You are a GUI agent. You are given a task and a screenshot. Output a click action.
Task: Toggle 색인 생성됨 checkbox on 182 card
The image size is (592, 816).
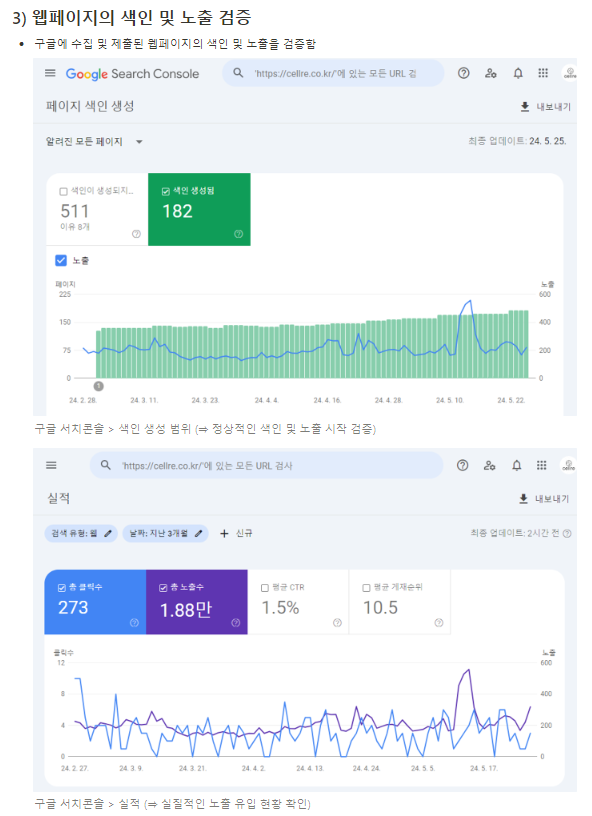(165, 192)
